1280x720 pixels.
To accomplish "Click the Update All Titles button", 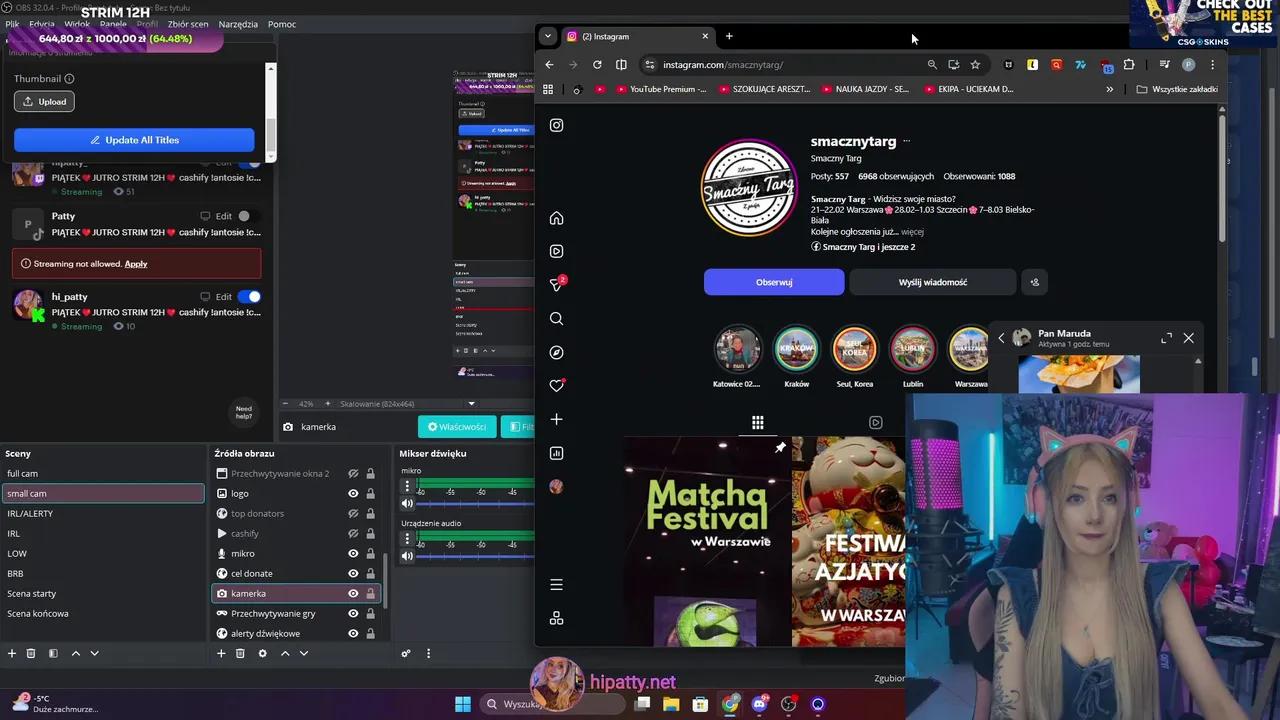I will coord(134,140).
